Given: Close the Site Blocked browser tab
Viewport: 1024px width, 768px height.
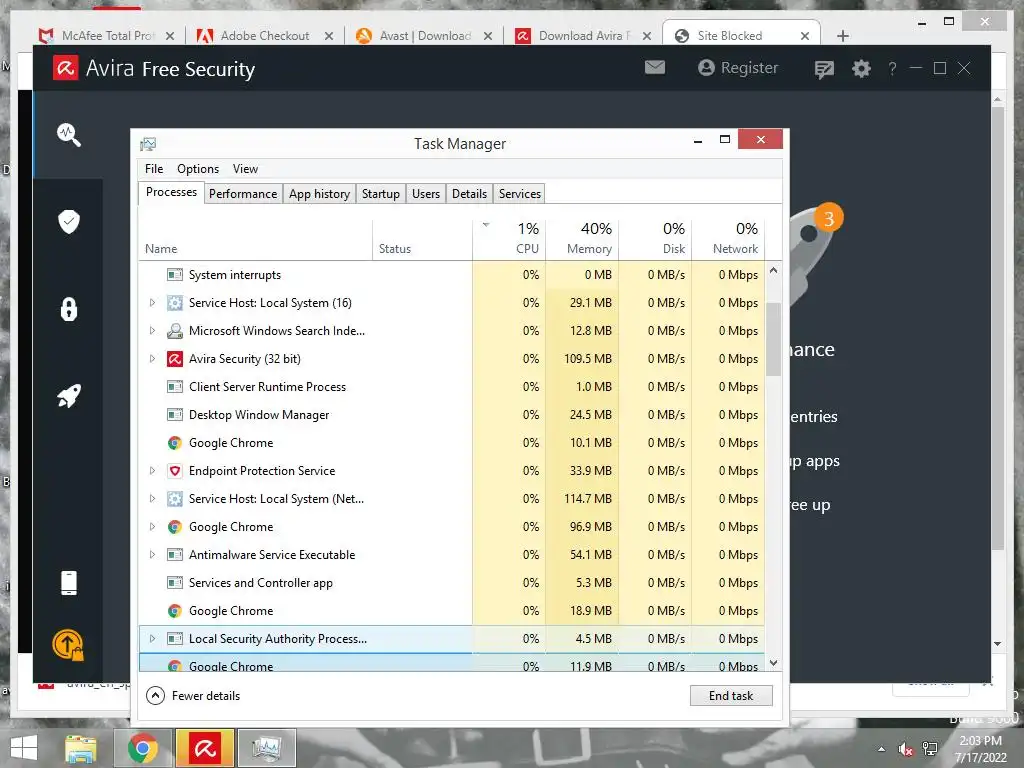Looking at the screenshot, I should [805, 36].
